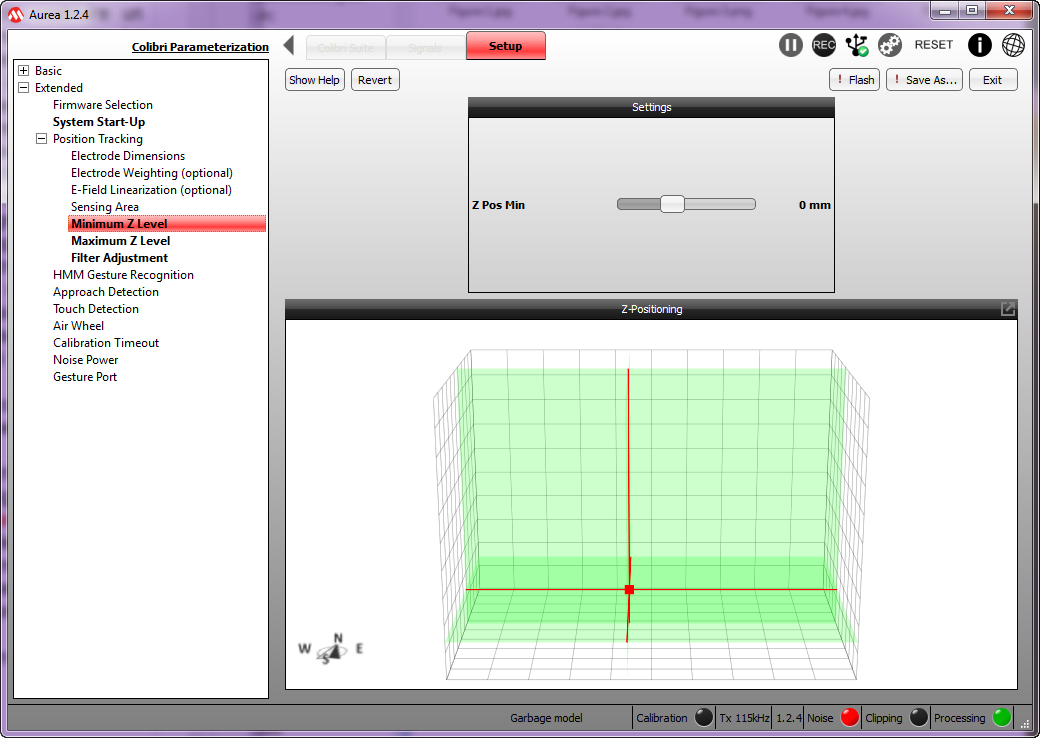Start recording with the REC icon
The image size is (1040, 738).
824,45
